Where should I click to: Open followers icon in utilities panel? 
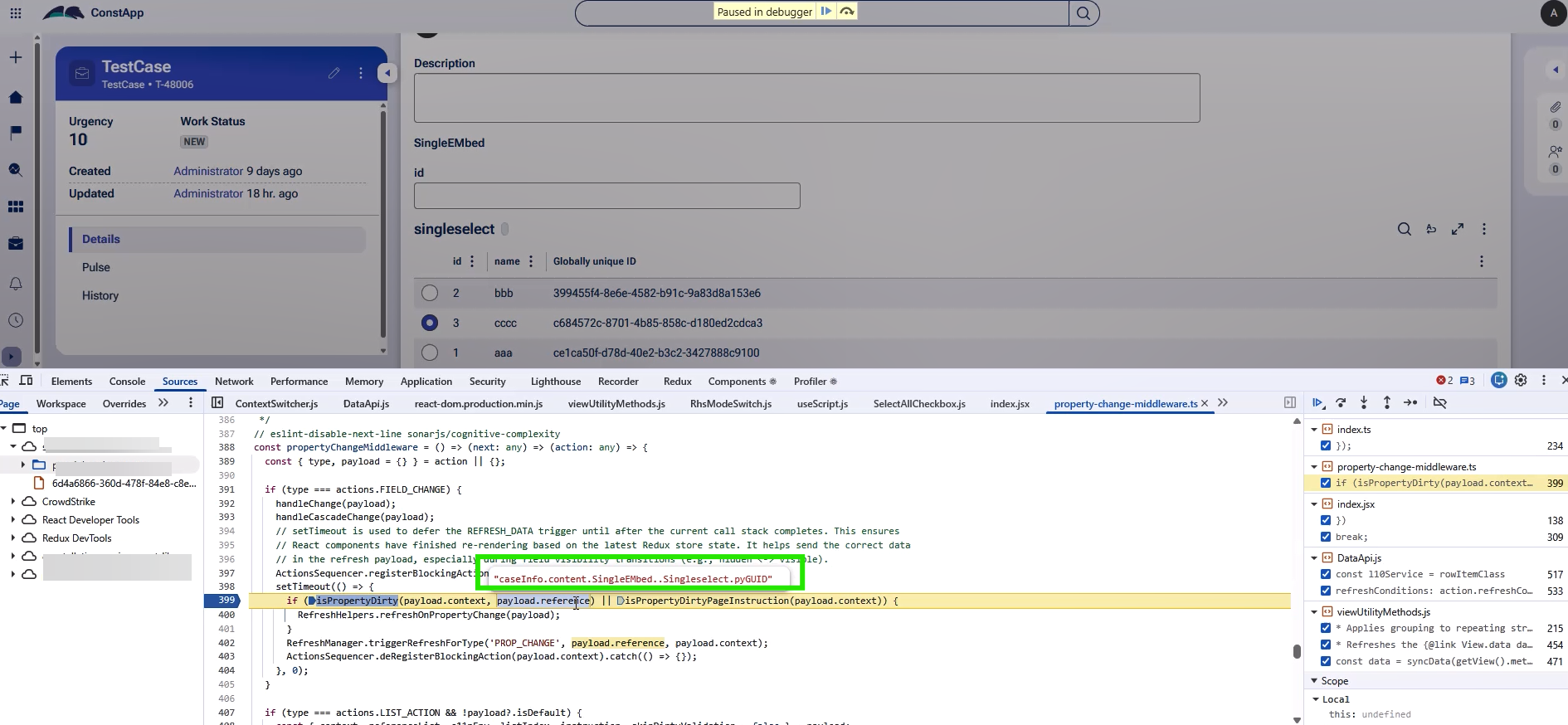click(x=1555, y=152)
